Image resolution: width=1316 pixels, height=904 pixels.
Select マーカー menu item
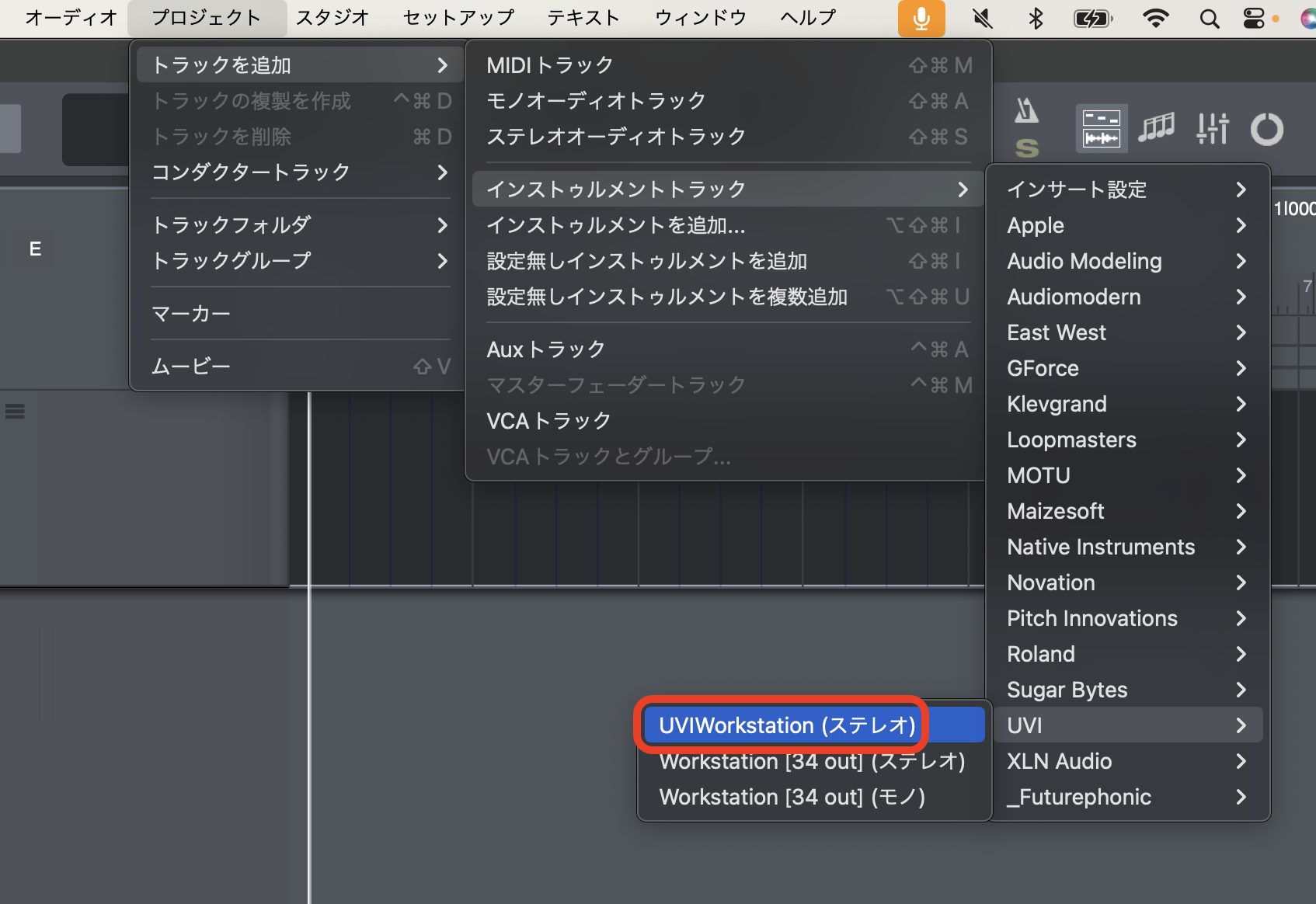click(x=300, y=314)
